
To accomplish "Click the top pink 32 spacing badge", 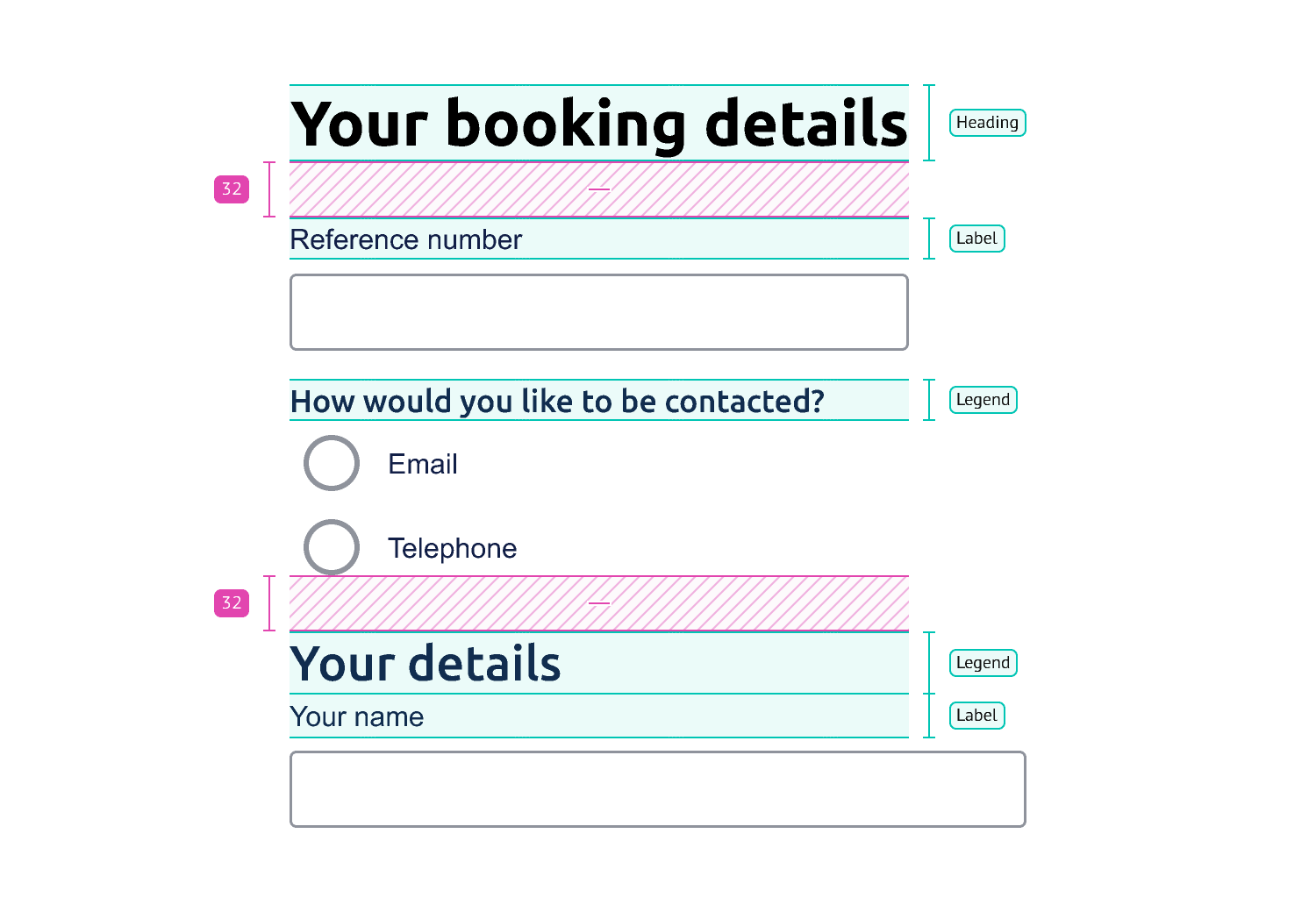I will coord(231,189).
